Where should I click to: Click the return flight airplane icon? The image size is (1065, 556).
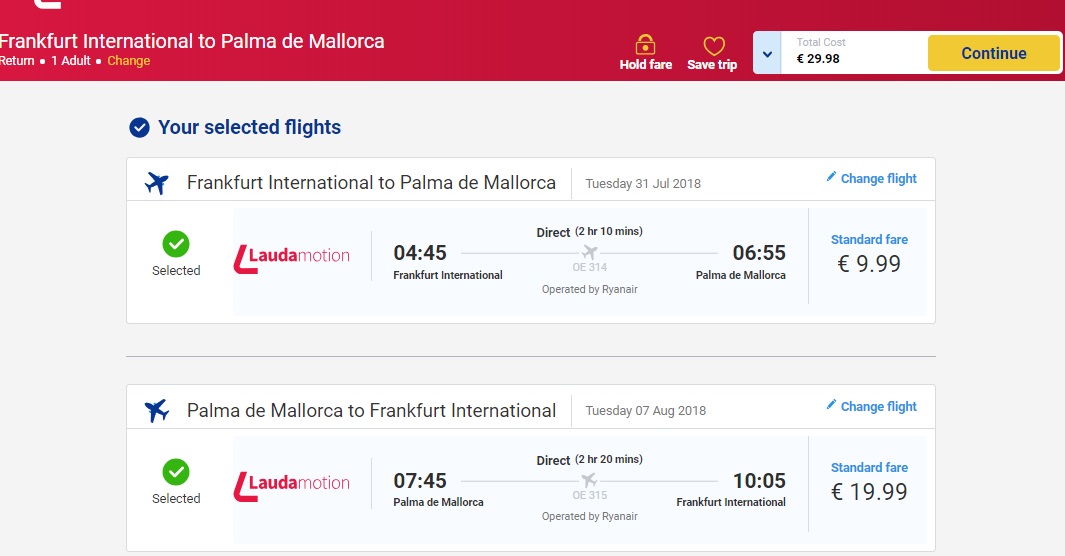click(157, 410)
